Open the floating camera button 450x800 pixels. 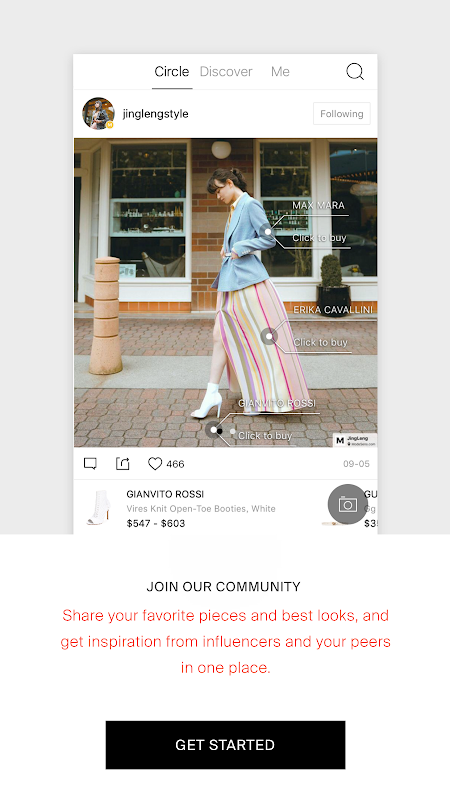click(347, 504)
